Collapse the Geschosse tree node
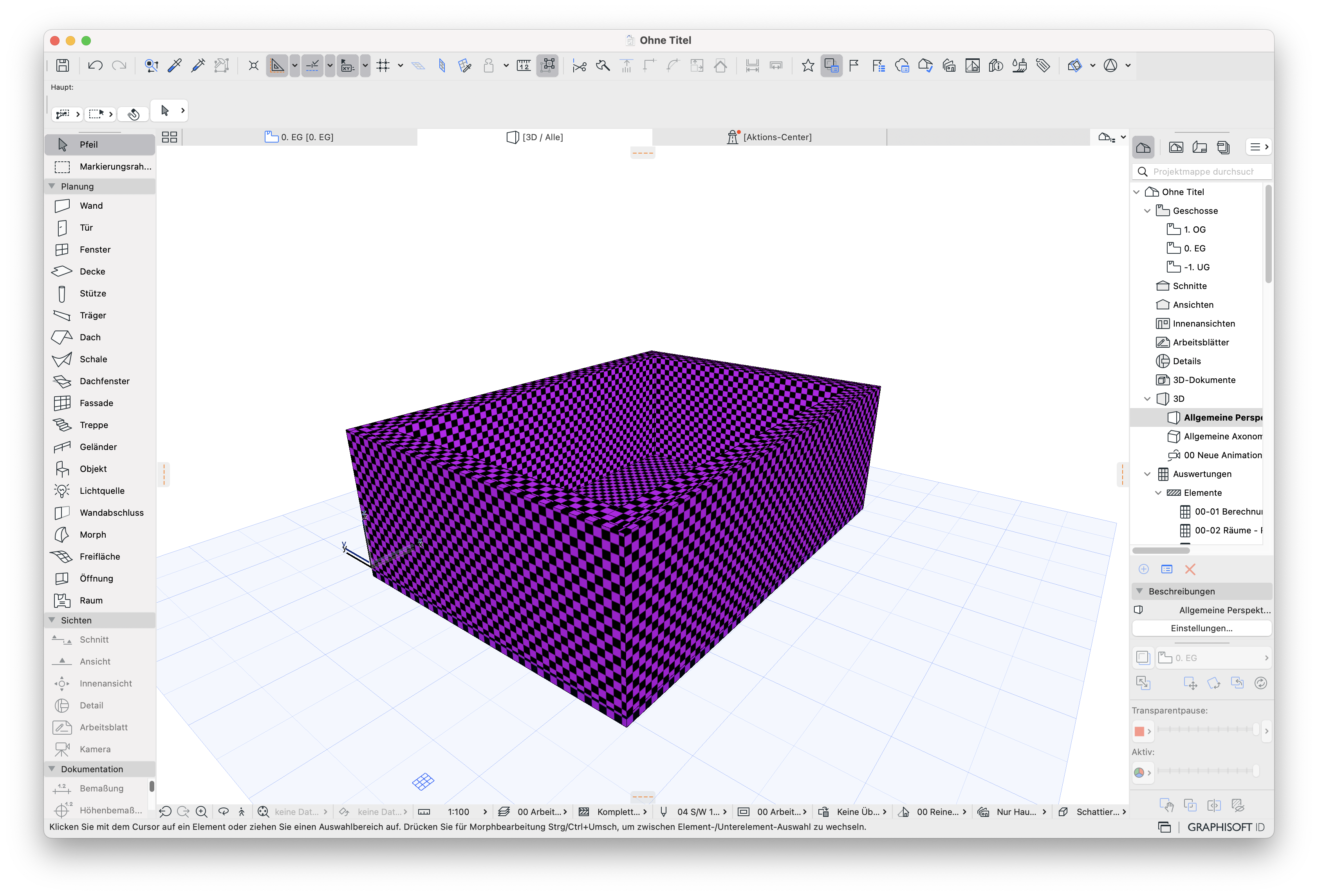 pos(1147,211)
